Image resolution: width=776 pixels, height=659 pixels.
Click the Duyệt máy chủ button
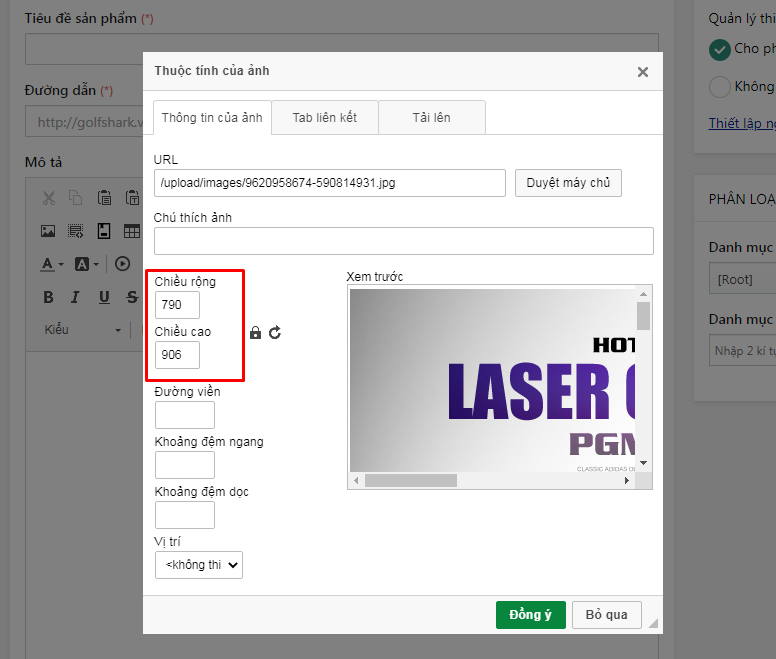click(568, 183)
